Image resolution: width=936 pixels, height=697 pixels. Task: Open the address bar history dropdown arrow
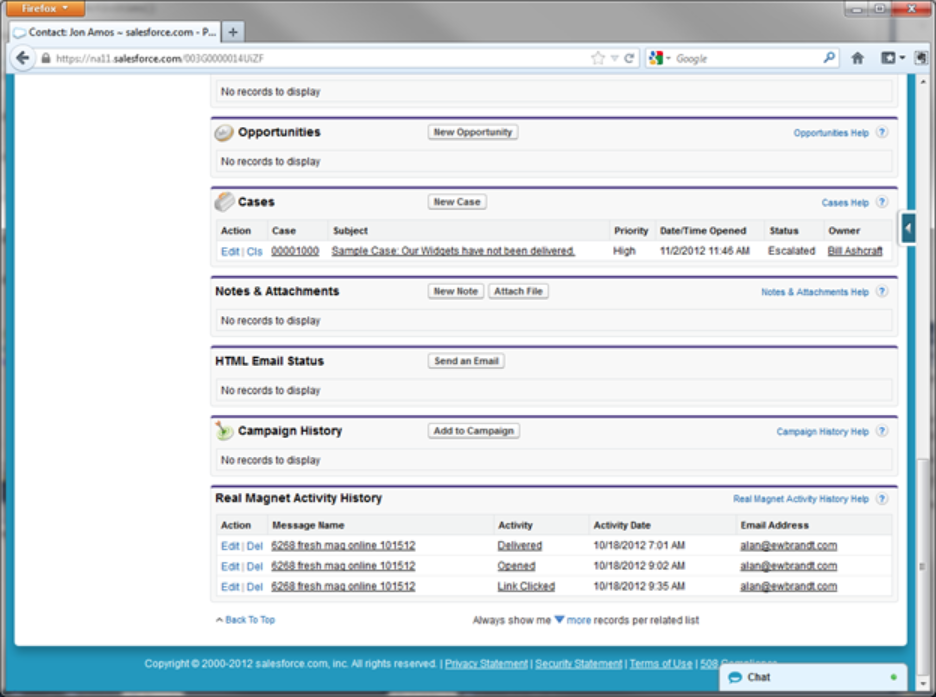click(x=614, y=58)
